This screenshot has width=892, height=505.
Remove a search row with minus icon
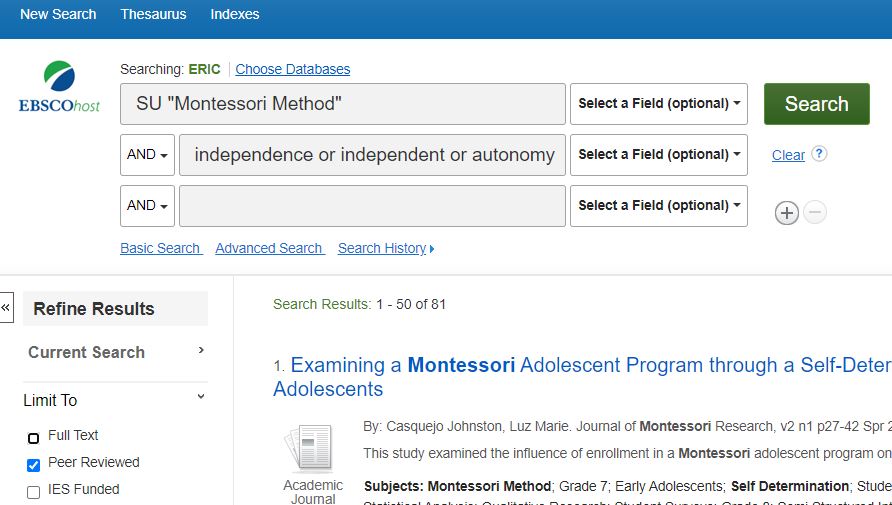point(815,212)
